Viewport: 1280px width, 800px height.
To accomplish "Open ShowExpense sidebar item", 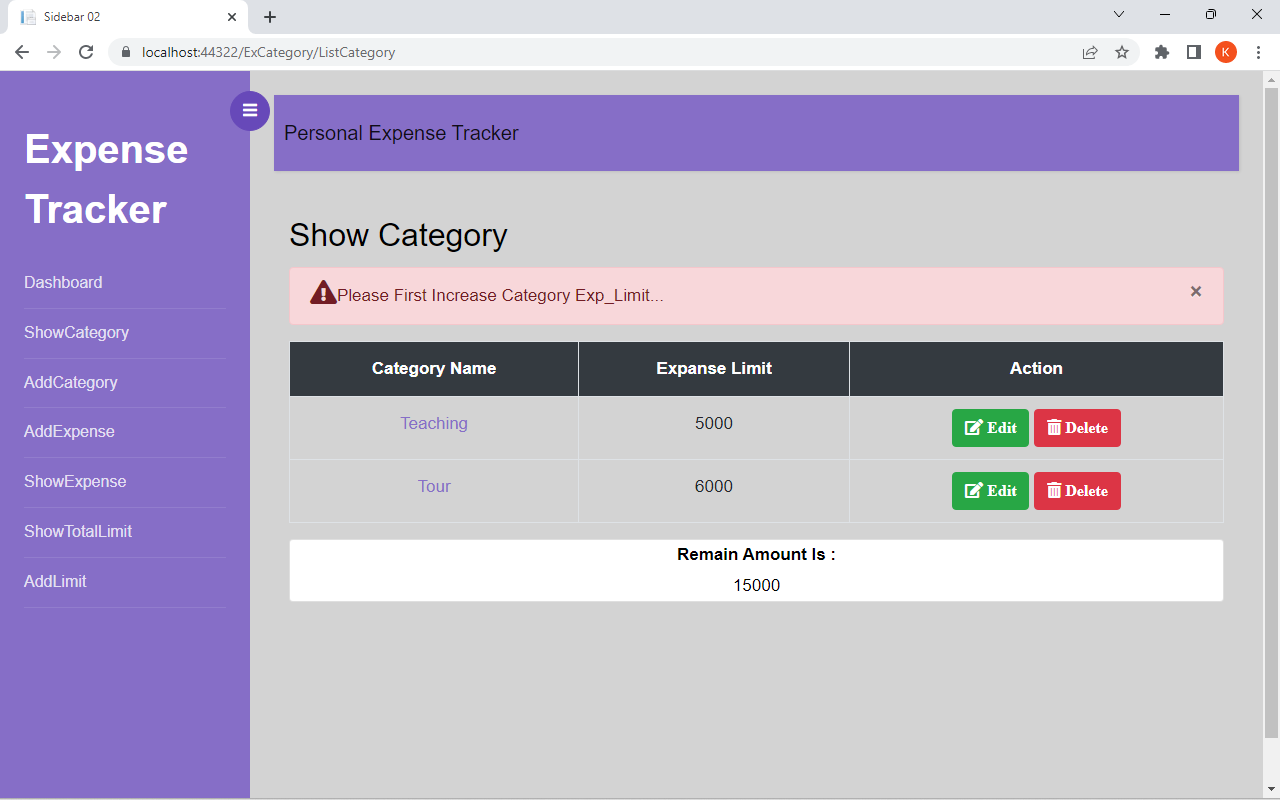I will [75, 481].
